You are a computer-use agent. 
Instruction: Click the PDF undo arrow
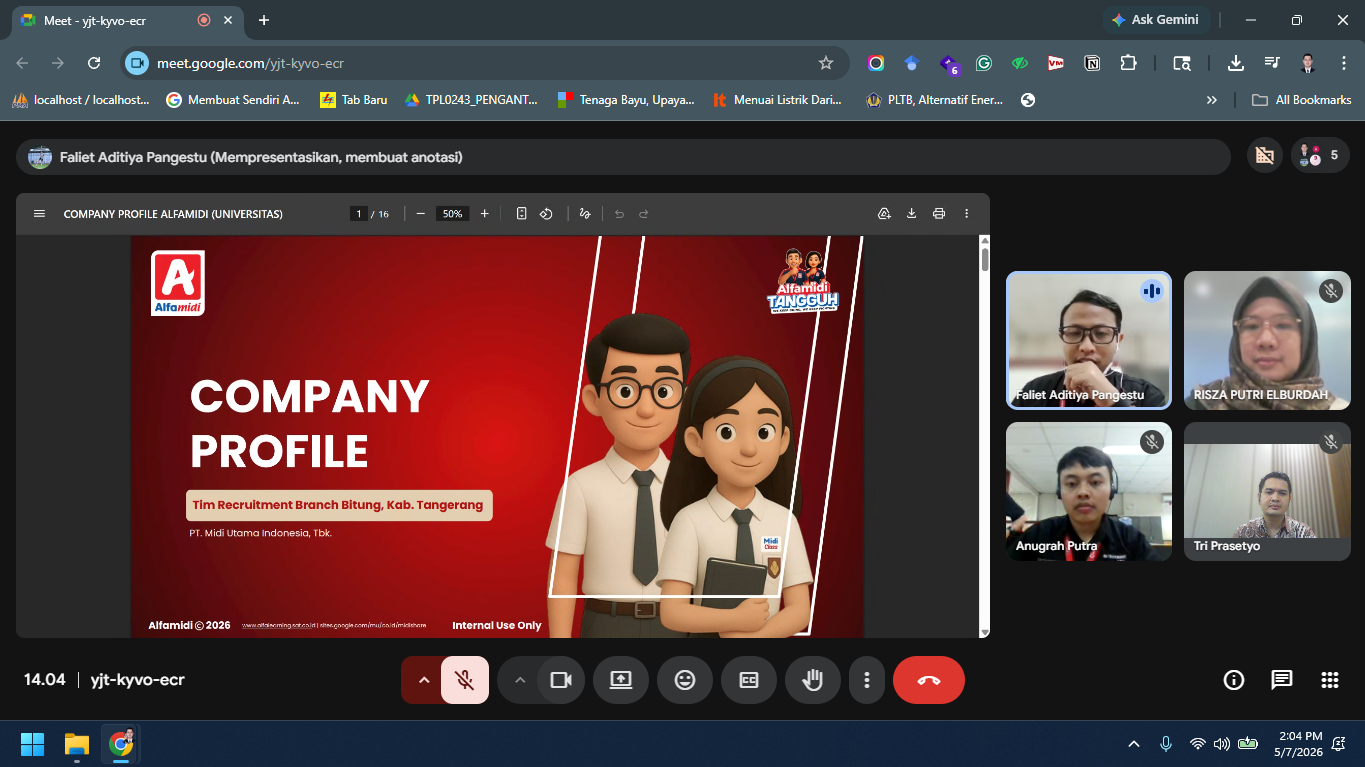pyautogui.click(x=619, y=214)
